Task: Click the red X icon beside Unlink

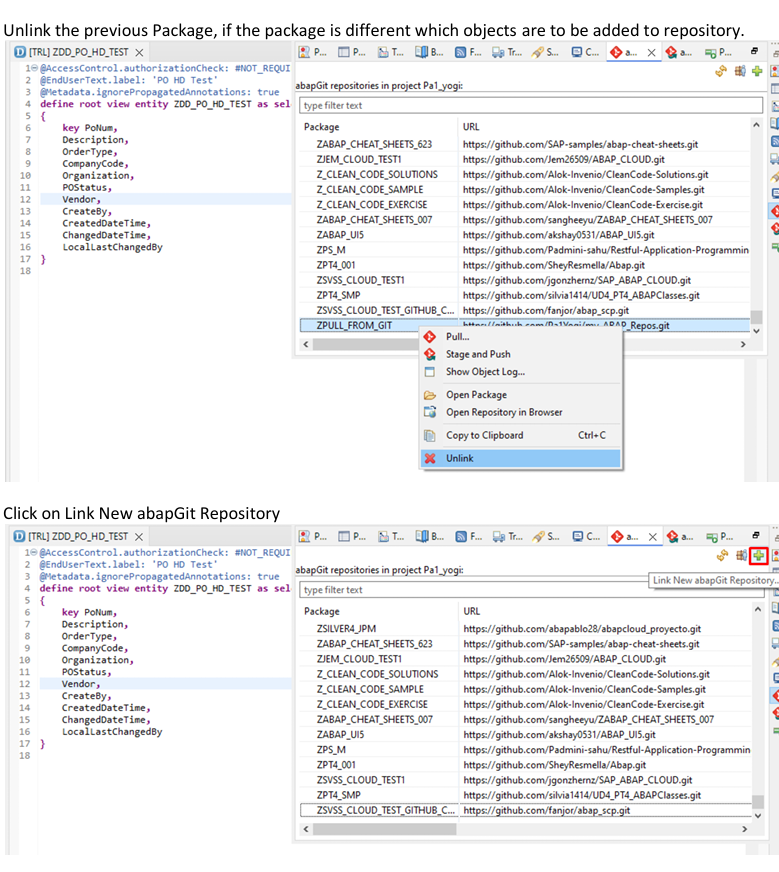Action: click(430, 458)
